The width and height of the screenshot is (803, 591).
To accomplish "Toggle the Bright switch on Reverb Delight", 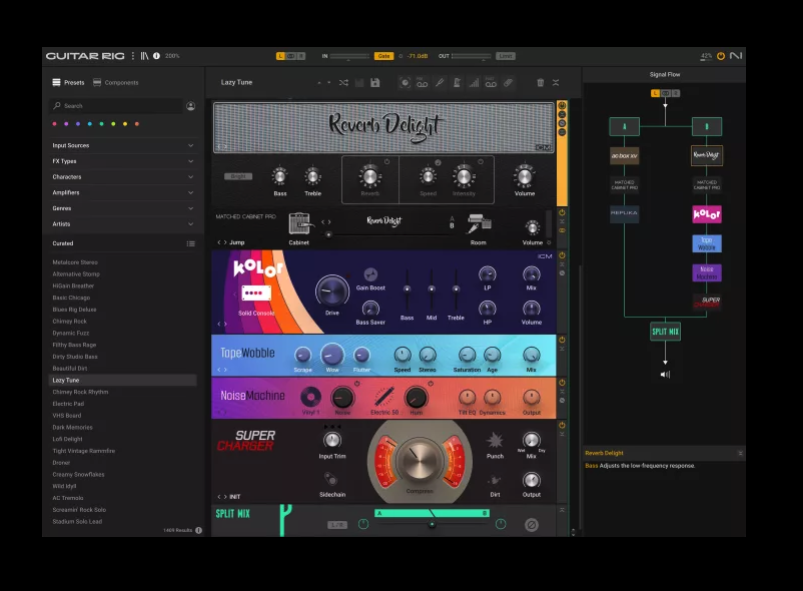I will tap(238, 177).
